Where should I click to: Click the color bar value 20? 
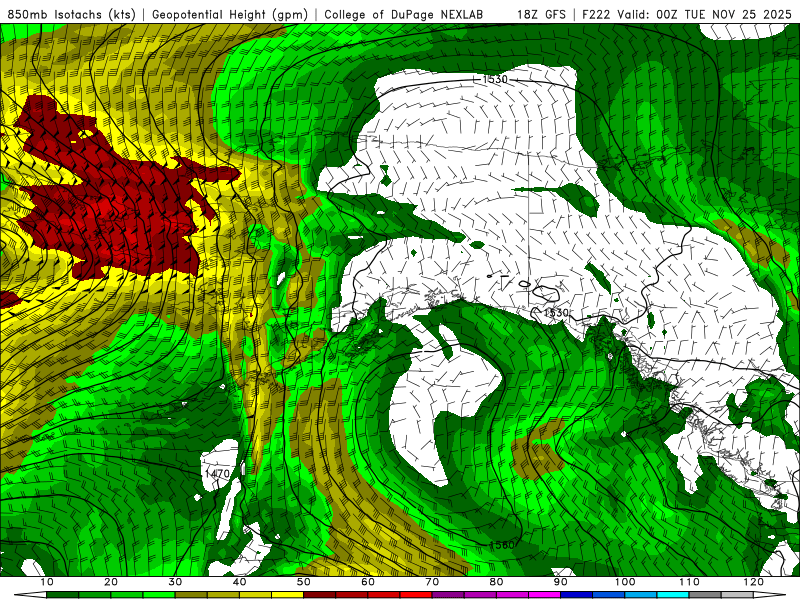pos(111,582)
